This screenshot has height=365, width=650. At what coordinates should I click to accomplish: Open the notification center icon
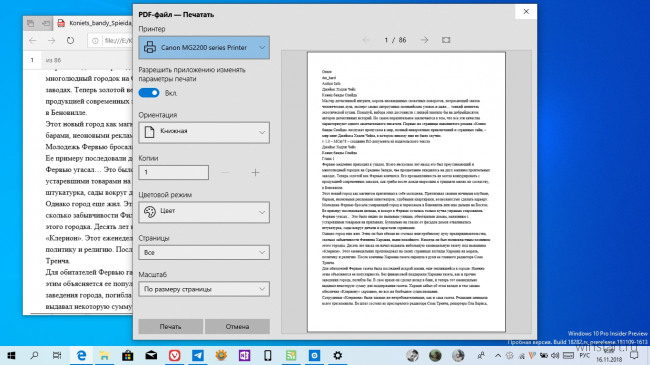pyautogui.click(x=634, y=355)
